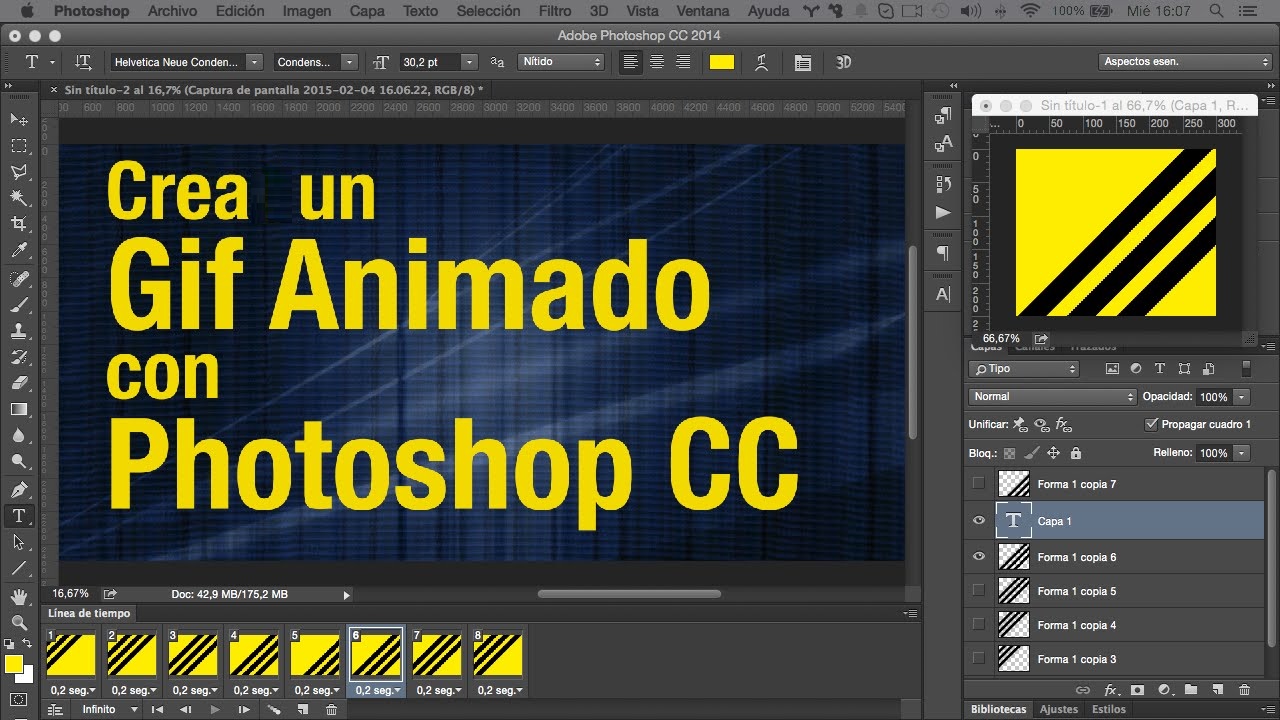Viewport: 1280px width, 720px height.
Task: Toggle the layer filter switch
Action: [1246, 369]
